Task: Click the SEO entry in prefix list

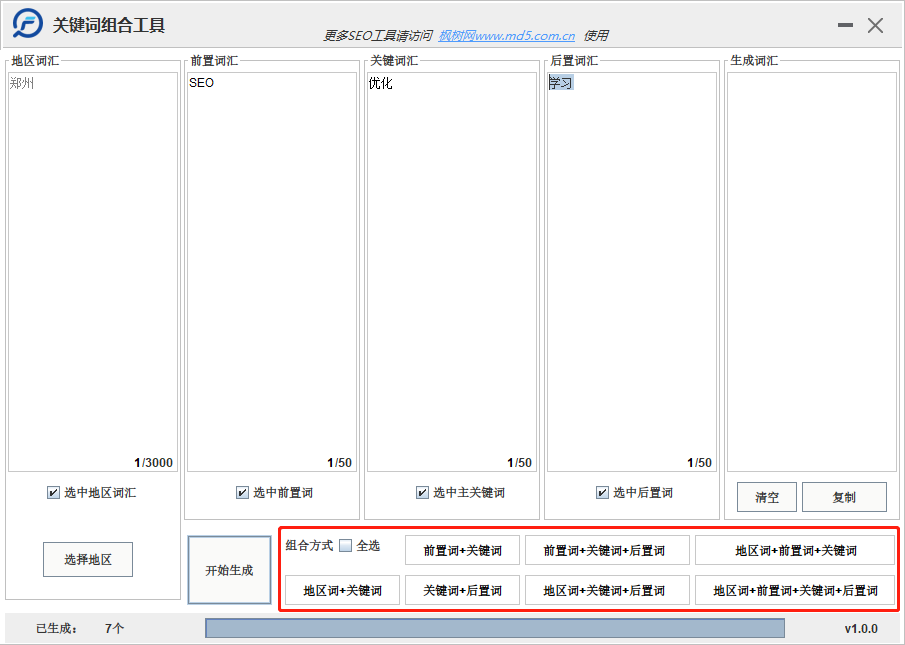Action: click(201, 83)
